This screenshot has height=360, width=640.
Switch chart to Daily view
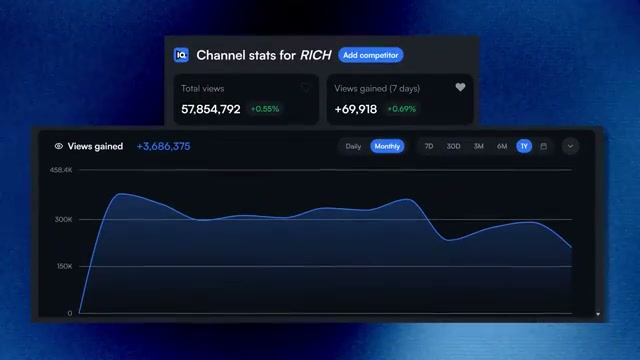(x=353, y=146)
